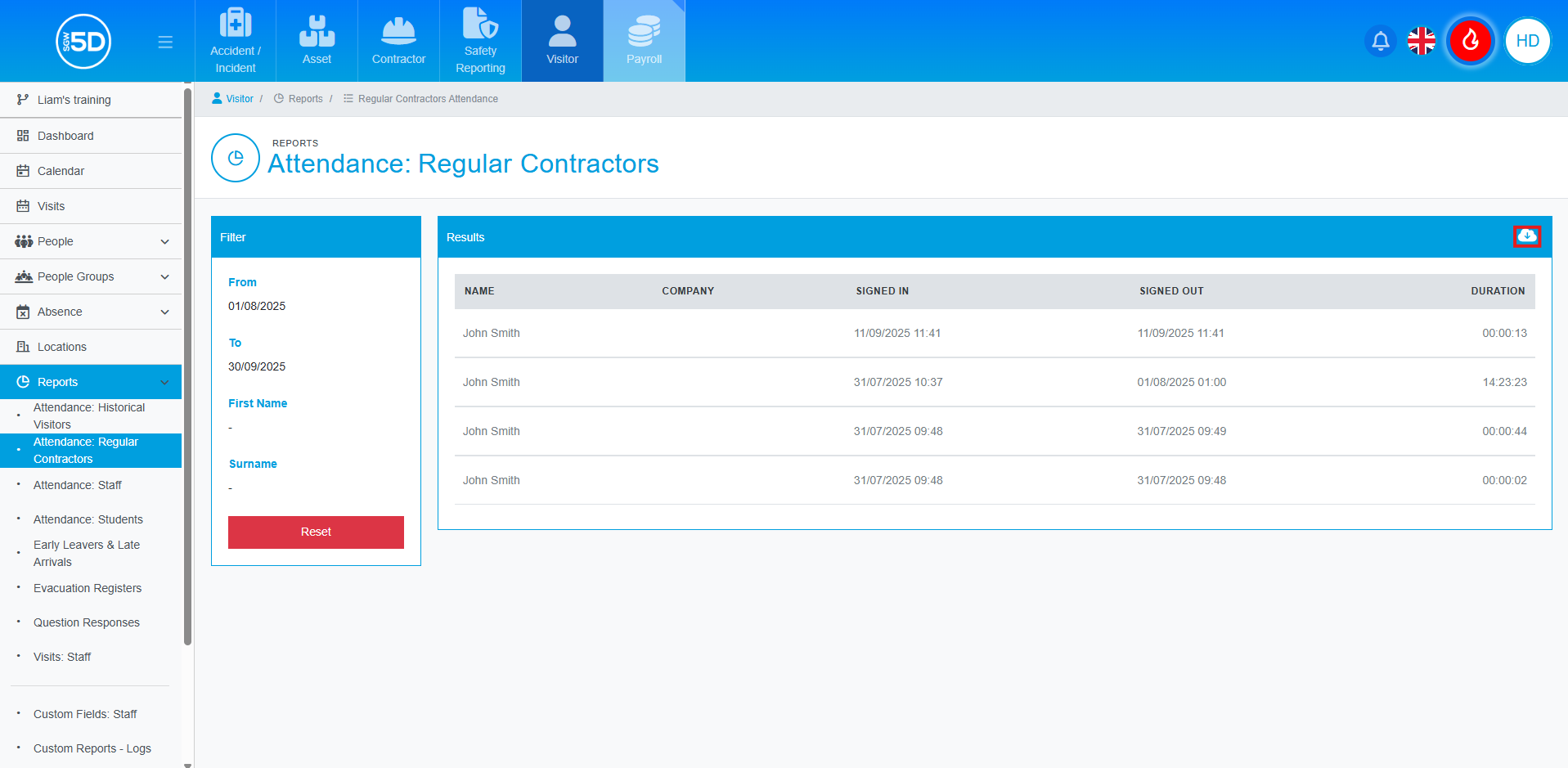Click duration 14:23:23
Image resolution: width=1568 pixels, height=768 pixels.
[1505, 382]
